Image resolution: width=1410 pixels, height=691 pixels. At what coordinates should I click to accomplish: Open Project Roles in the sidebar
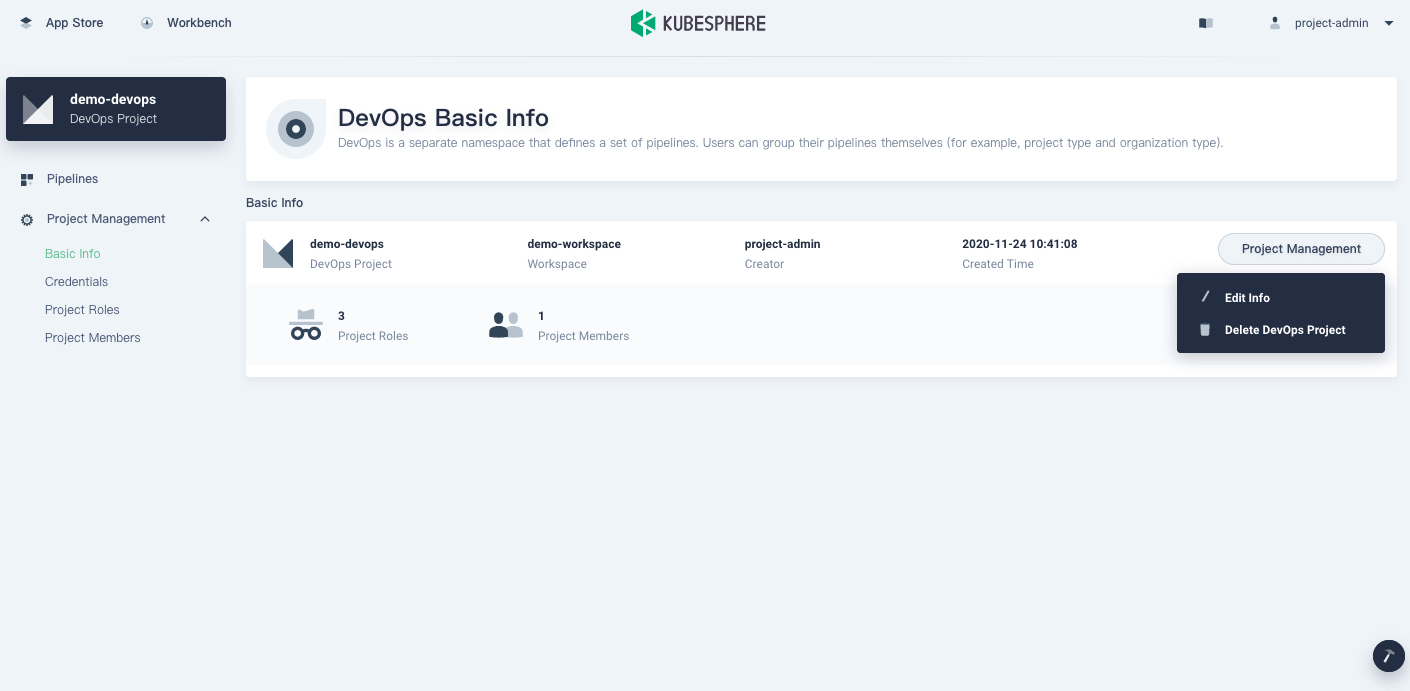82,310
